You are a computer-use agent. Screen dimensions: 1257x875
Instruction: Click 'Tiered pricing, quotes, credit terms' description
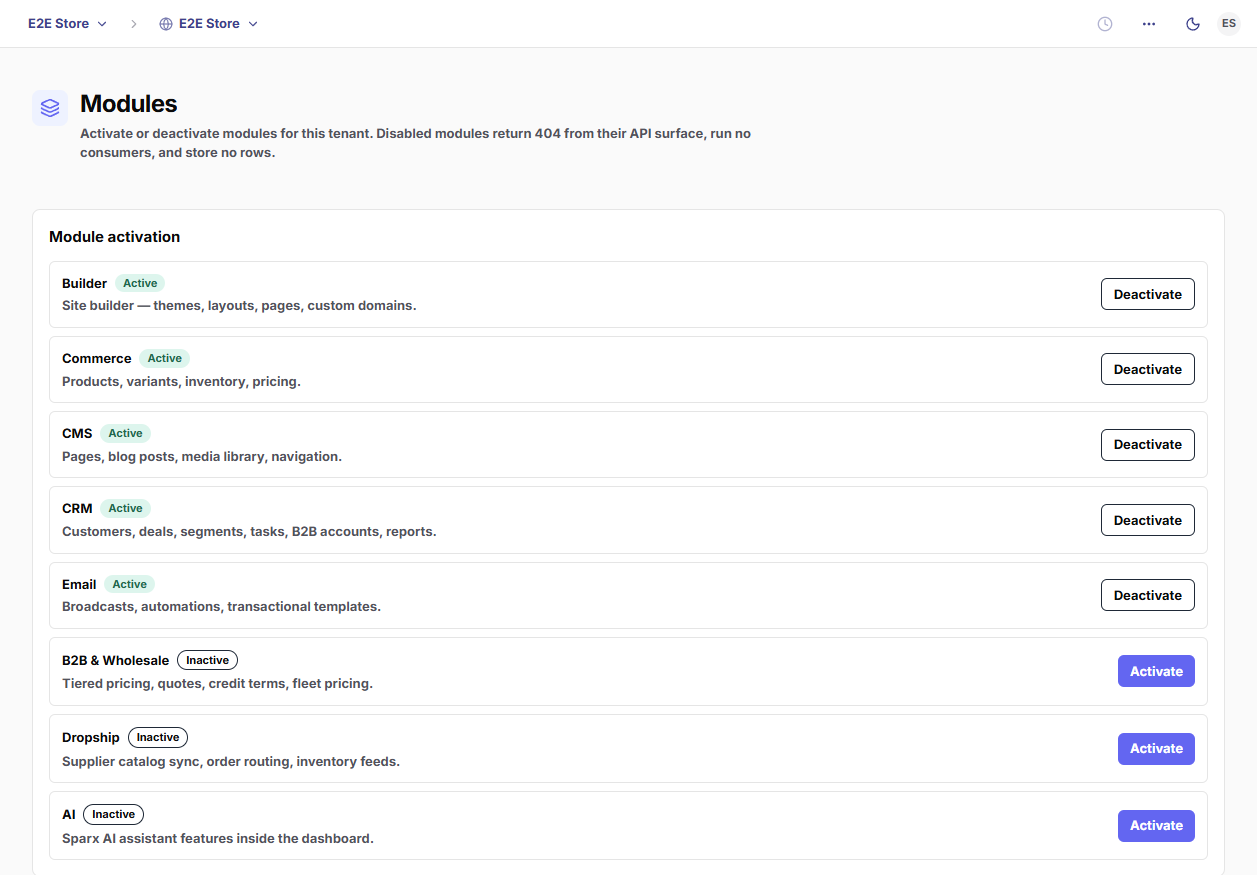tap(217, 684)
